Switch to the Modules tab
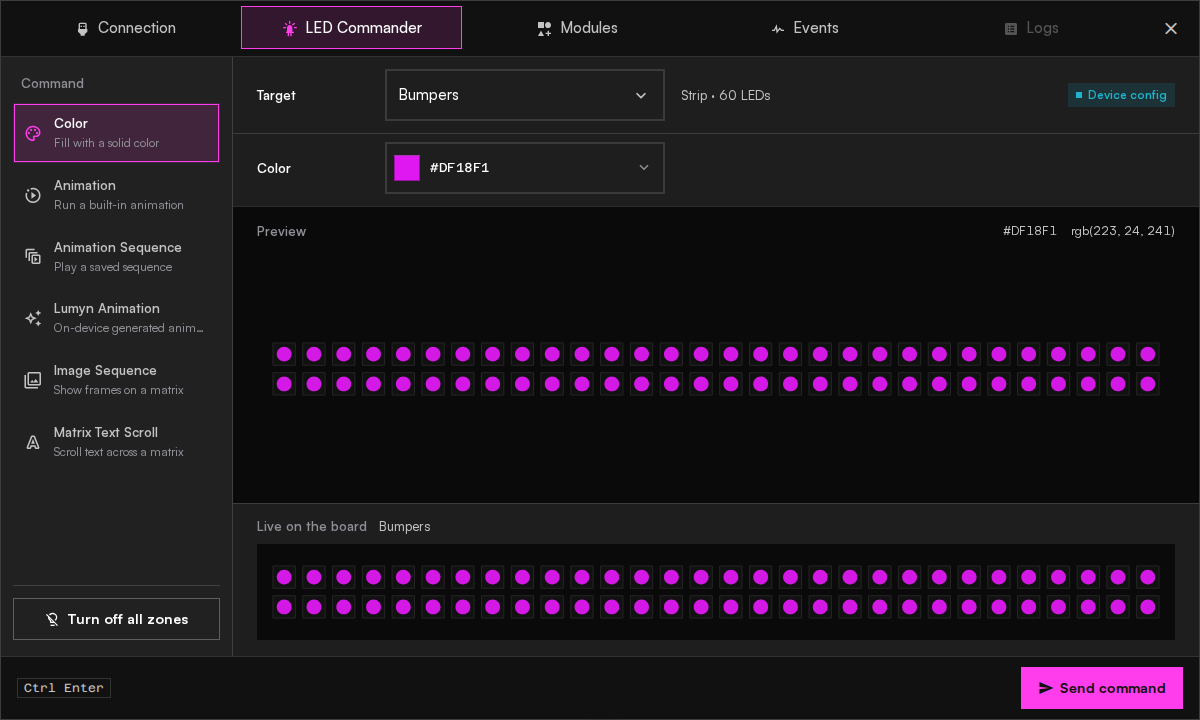1200x720 pixels. [x=577, y=28]
